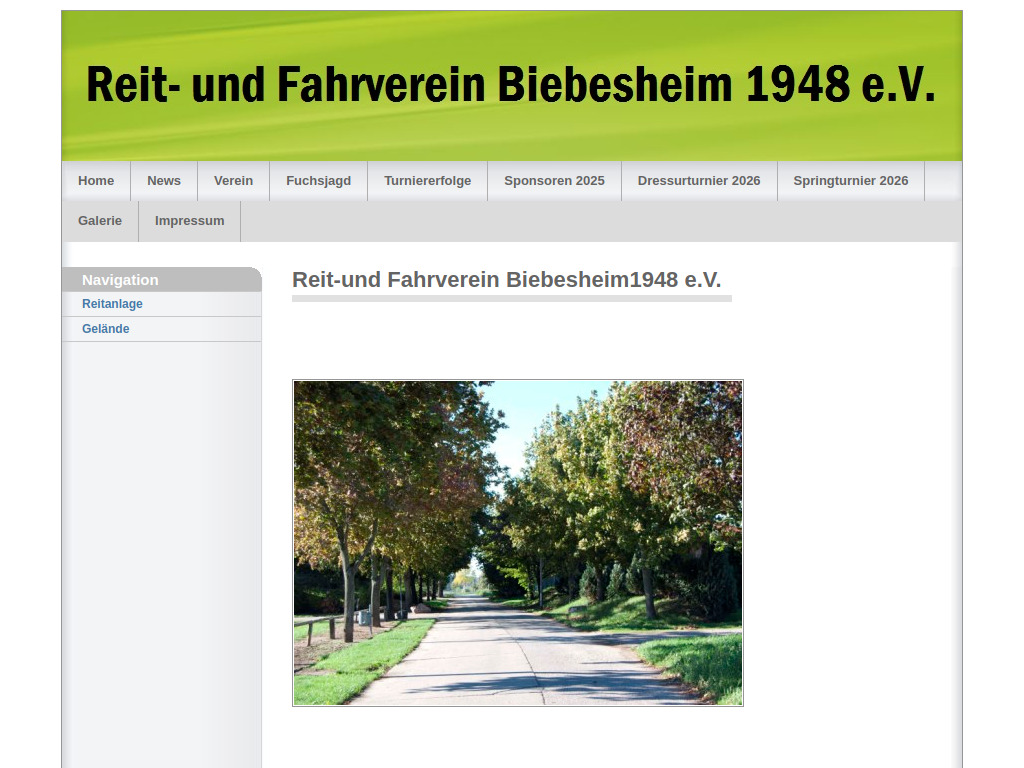This screenshot has width=1024, height=768.
Task: Open the Fuchsjagd page
Action: pos(318,180)
